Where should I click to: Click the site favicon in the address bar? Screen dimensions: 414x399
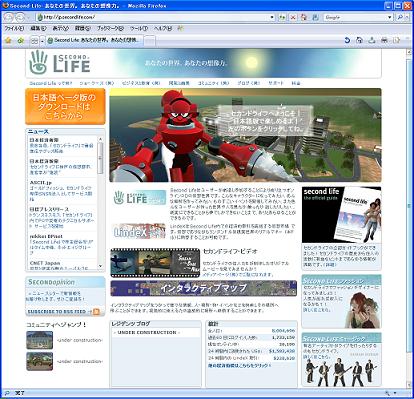tap(40, 17)
